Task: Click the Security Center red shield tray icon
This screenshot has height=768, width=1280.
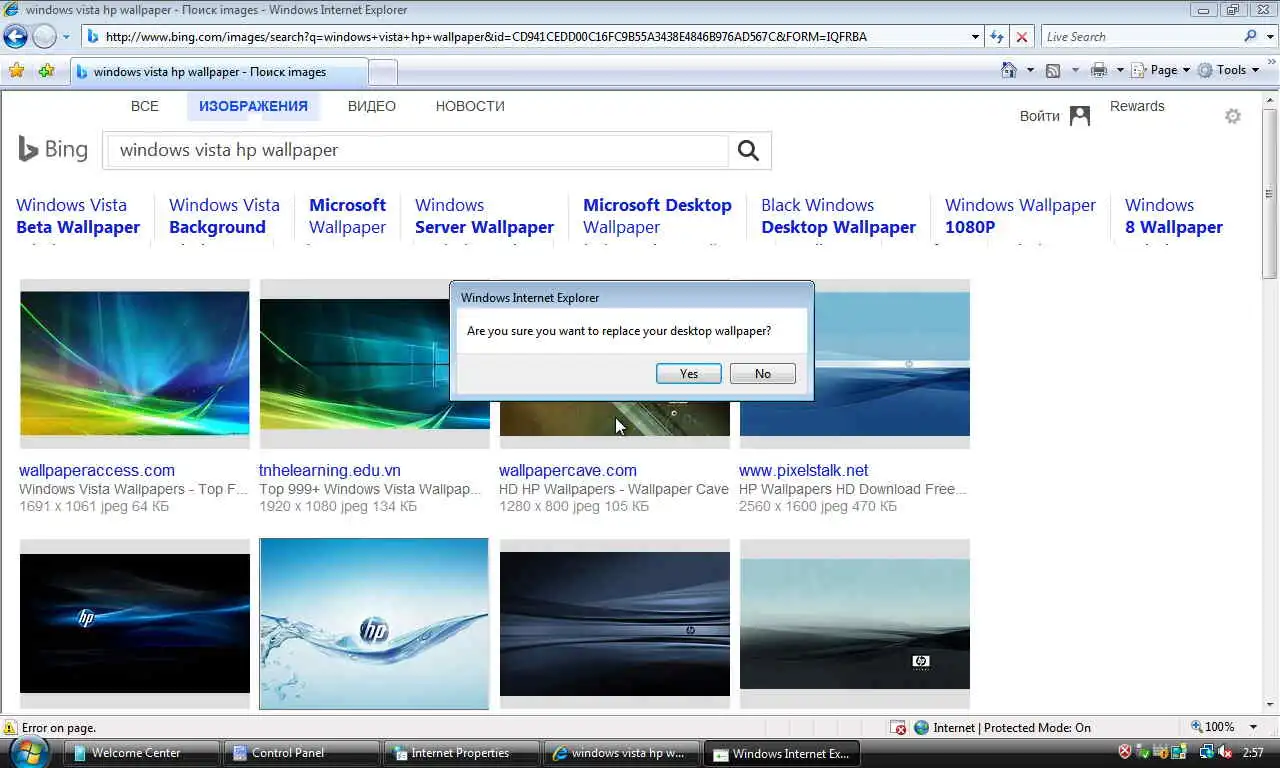Action: click(x=1125, y=752)
